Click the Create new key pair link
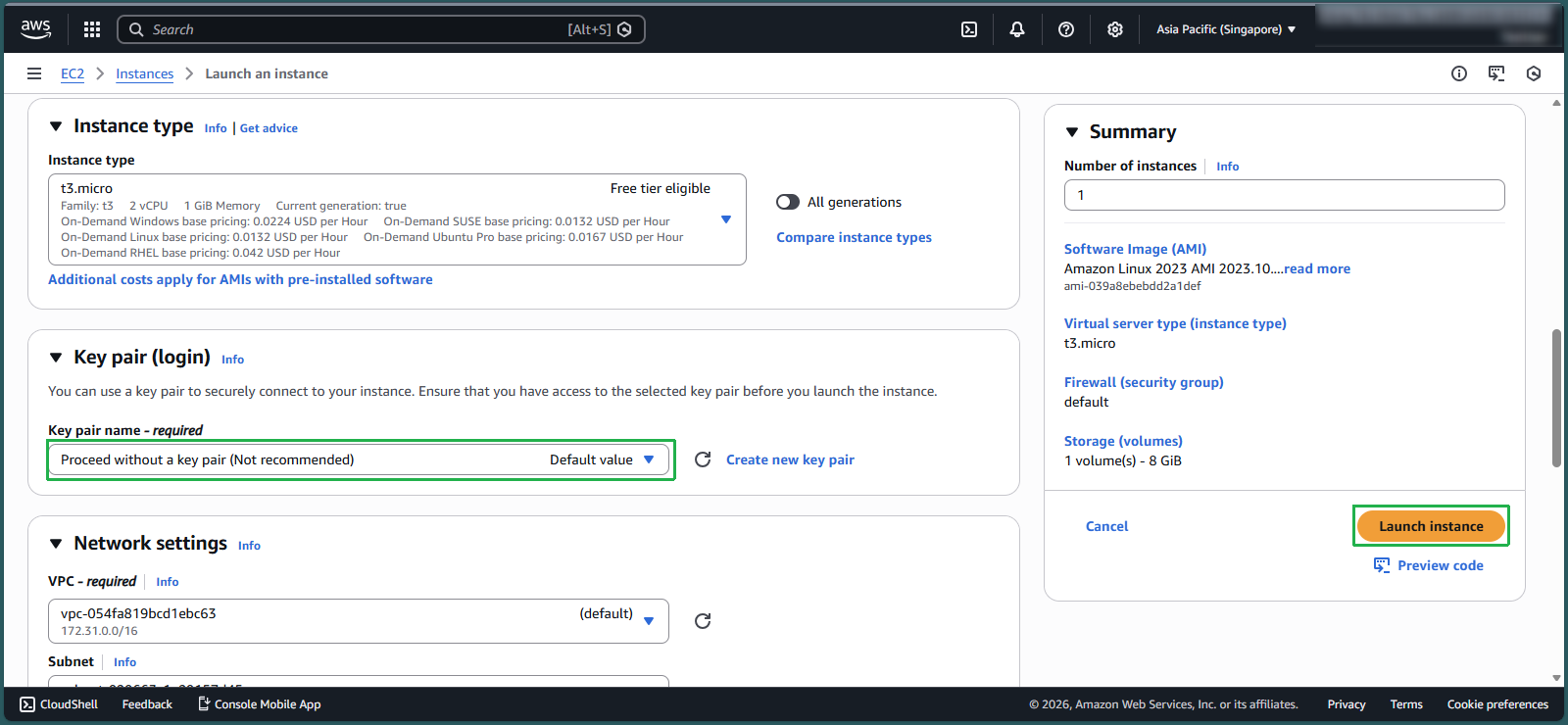This screenshot has width=1568, height=725. click(x=790, y=459)
